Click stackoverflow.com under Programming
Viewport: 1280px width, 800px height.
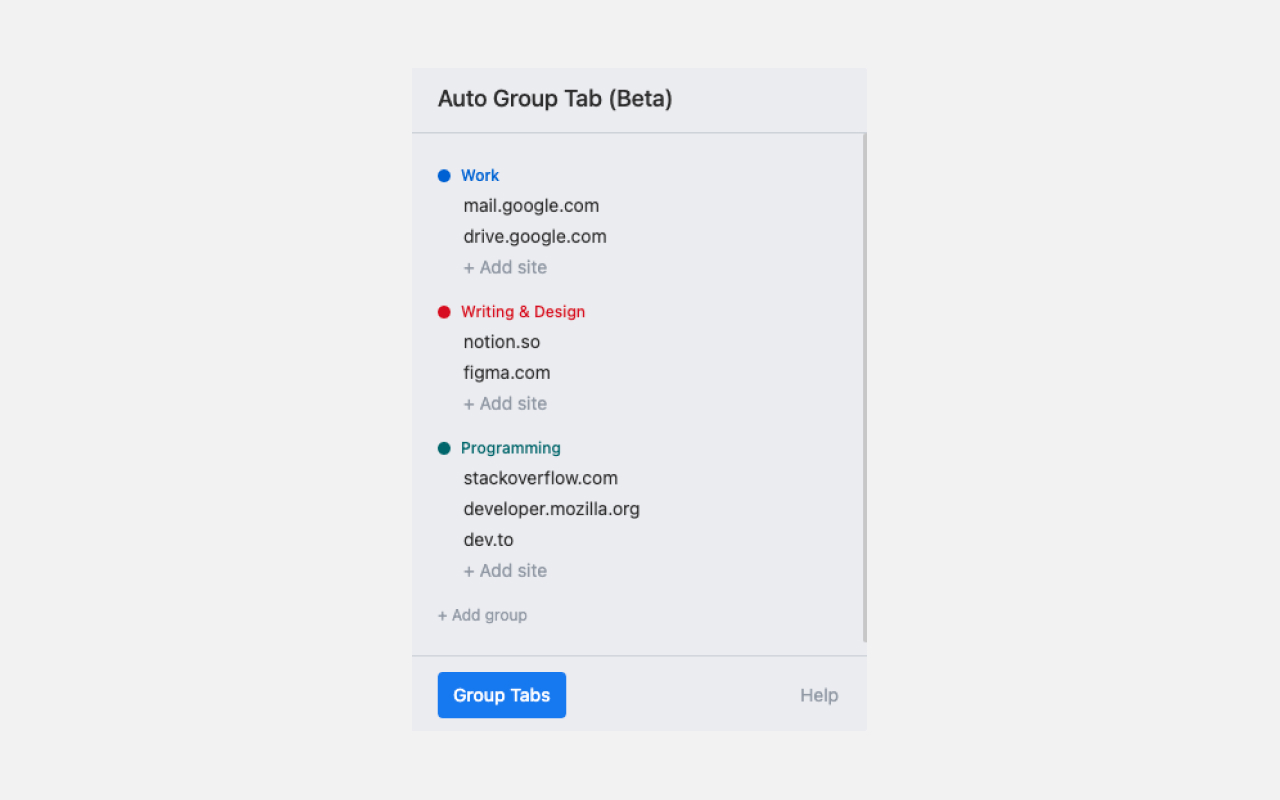click(540, 478)
